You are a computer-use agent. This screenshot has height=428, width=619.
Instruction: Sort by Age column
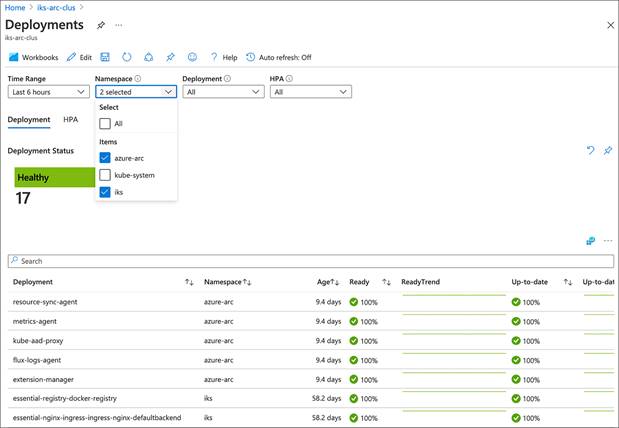(328, 282)
